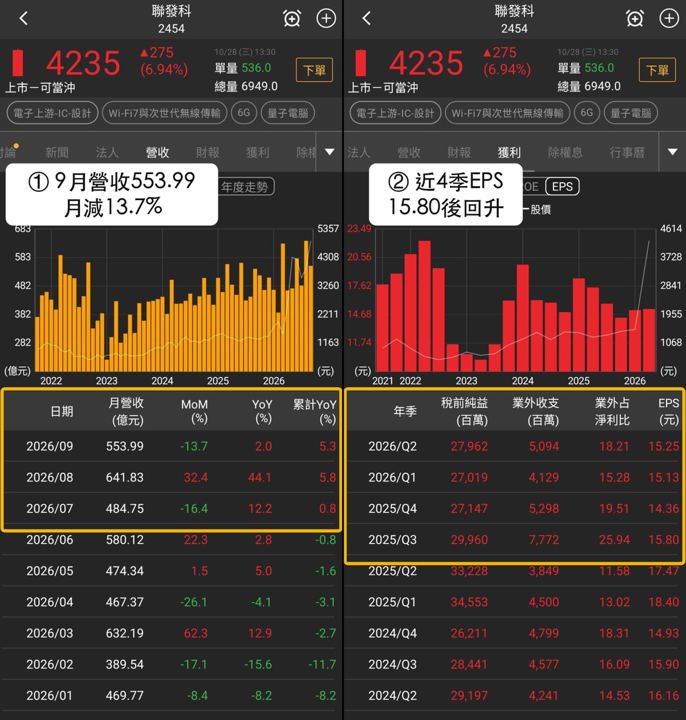
Task: Tap the back arrow in right panel
Action: [x=366, y=19]
